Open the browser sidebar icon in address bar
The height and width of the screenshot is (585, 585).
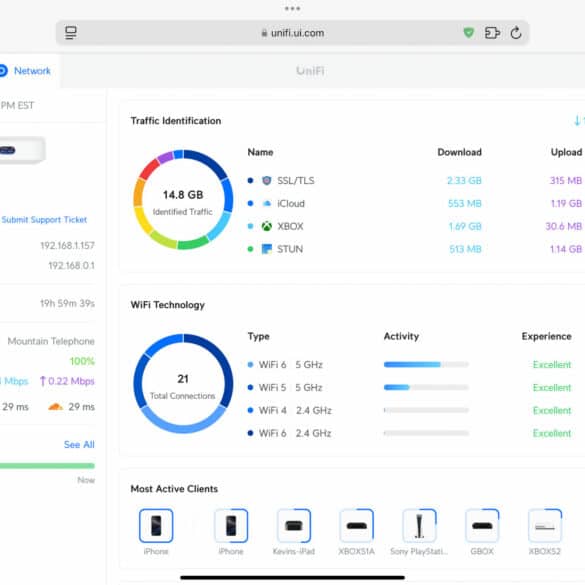point(71,33)
